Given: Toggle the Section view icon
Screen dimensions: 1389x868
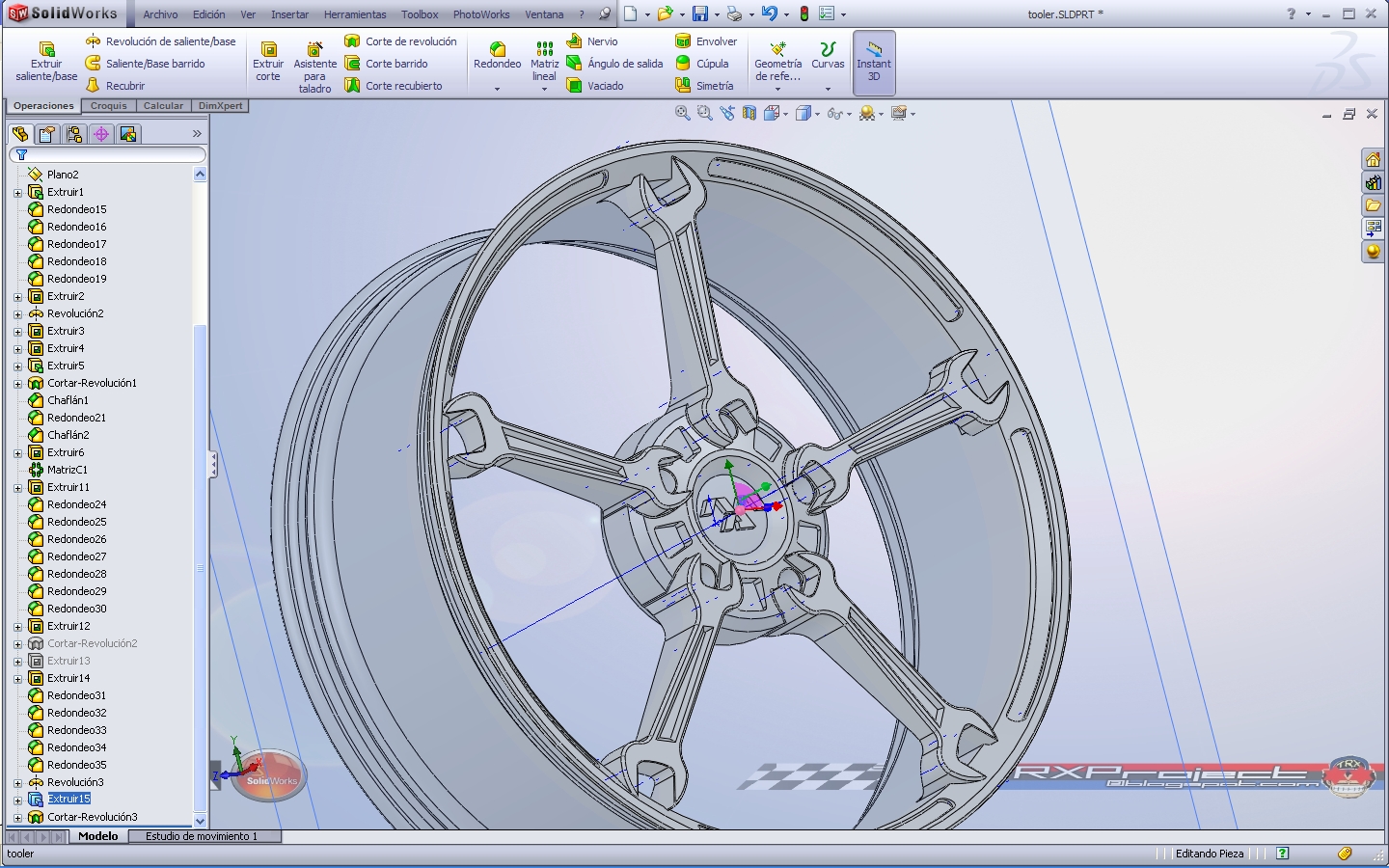Looking at the screenshot, I should tap(749, 114).
